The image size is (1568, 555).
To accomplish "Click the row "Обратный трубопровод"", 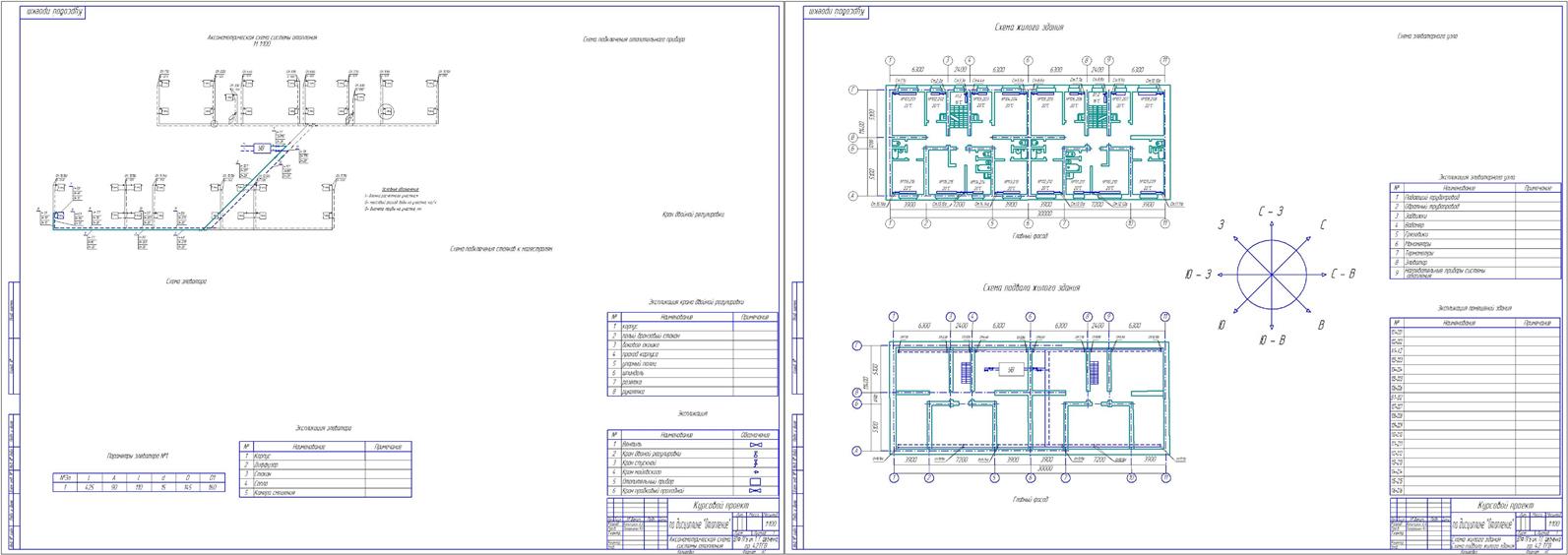I will tap(1476, 206).
